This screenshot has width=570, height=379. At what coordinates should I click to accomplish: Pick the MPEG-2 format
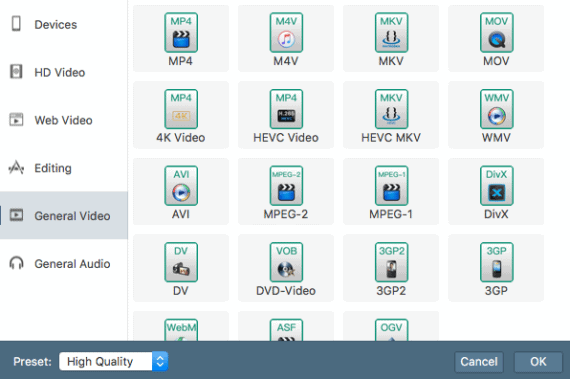(x=286, y=191)
